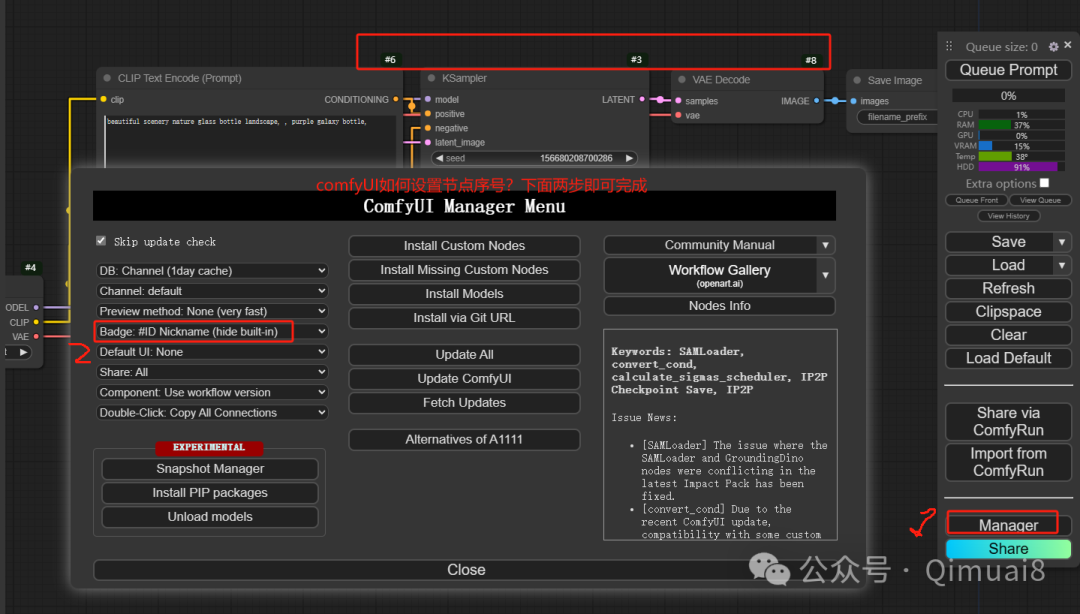Screen dimensions: 1080x614
Task: Click Unload models
Action: click(x=210, y=517)
